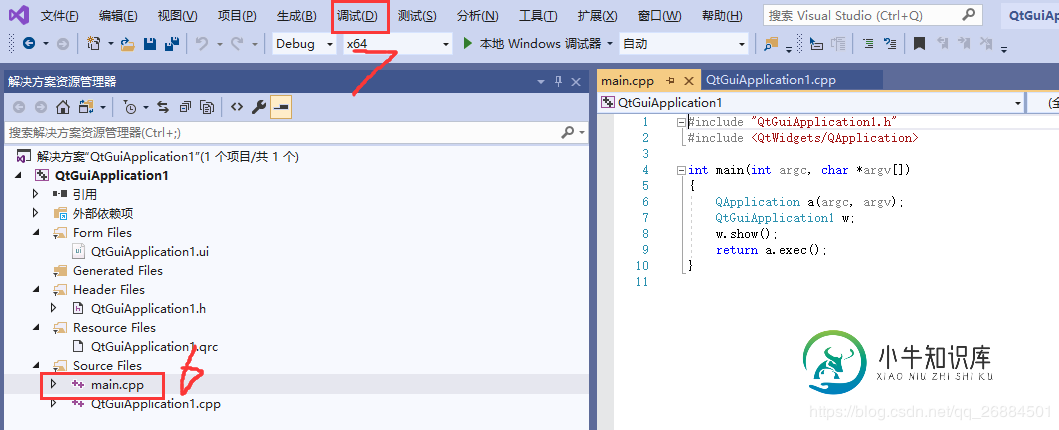This screenshot has height=430, width=1059.
Task: Collapse the Resource Files folder
Action: [36, 328]
